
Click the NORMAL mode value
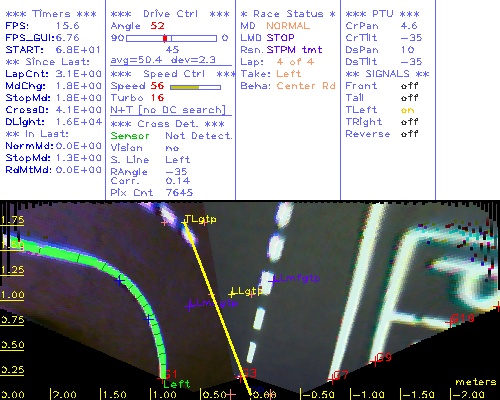click(288, 26)
